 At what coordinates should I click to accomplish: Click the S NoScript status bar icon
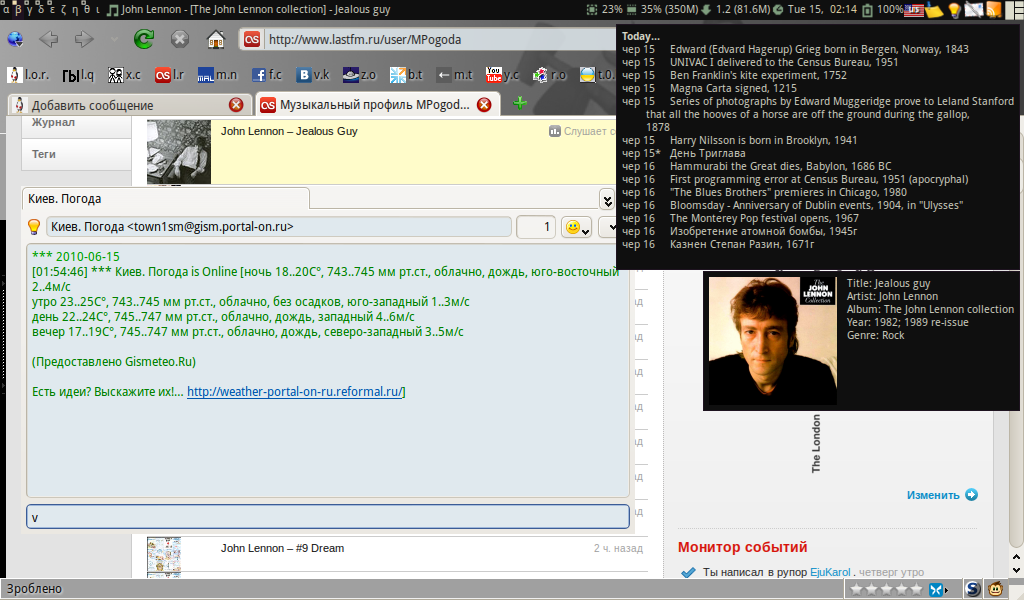[972, 589]
